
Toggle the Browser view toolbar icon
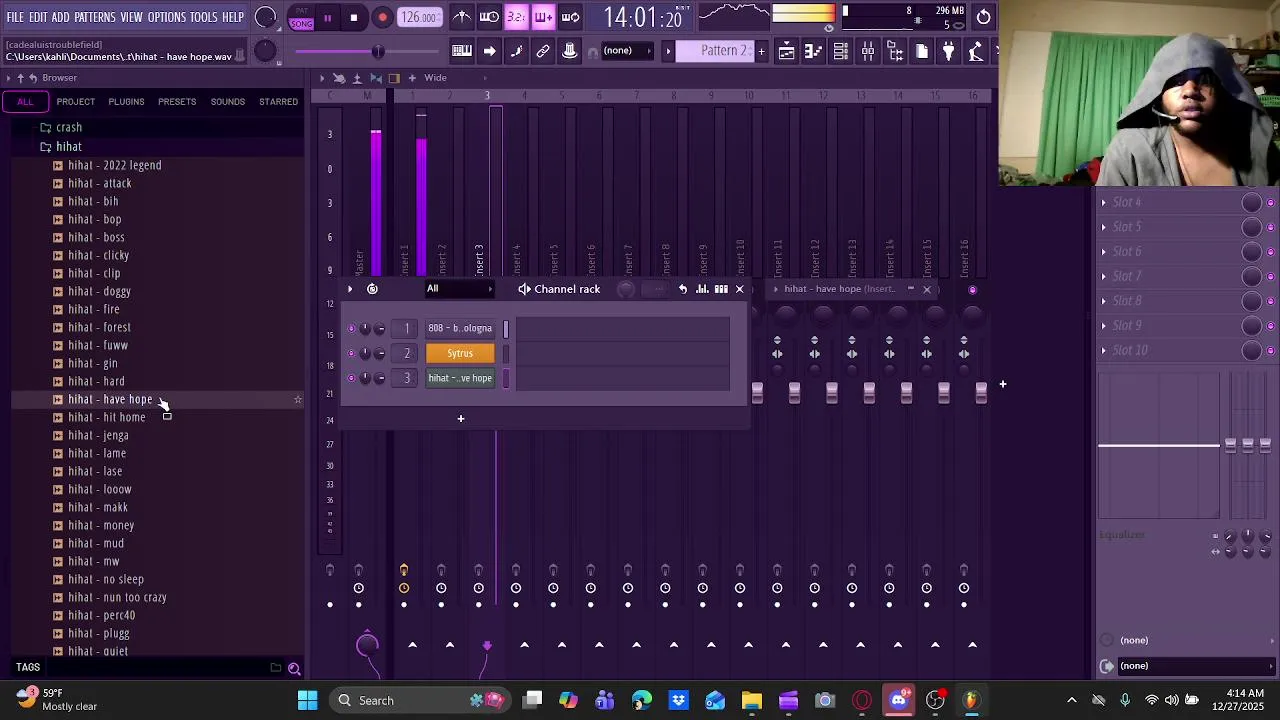(x=895, y=51)
